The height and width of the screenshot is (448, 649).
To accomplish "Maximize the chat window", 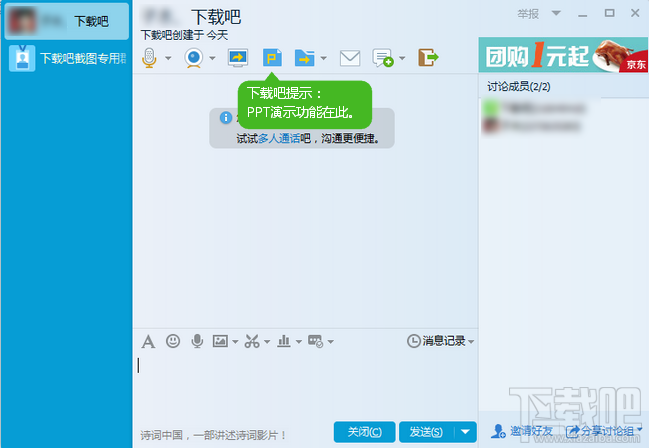I will click(x=609, y=13).
